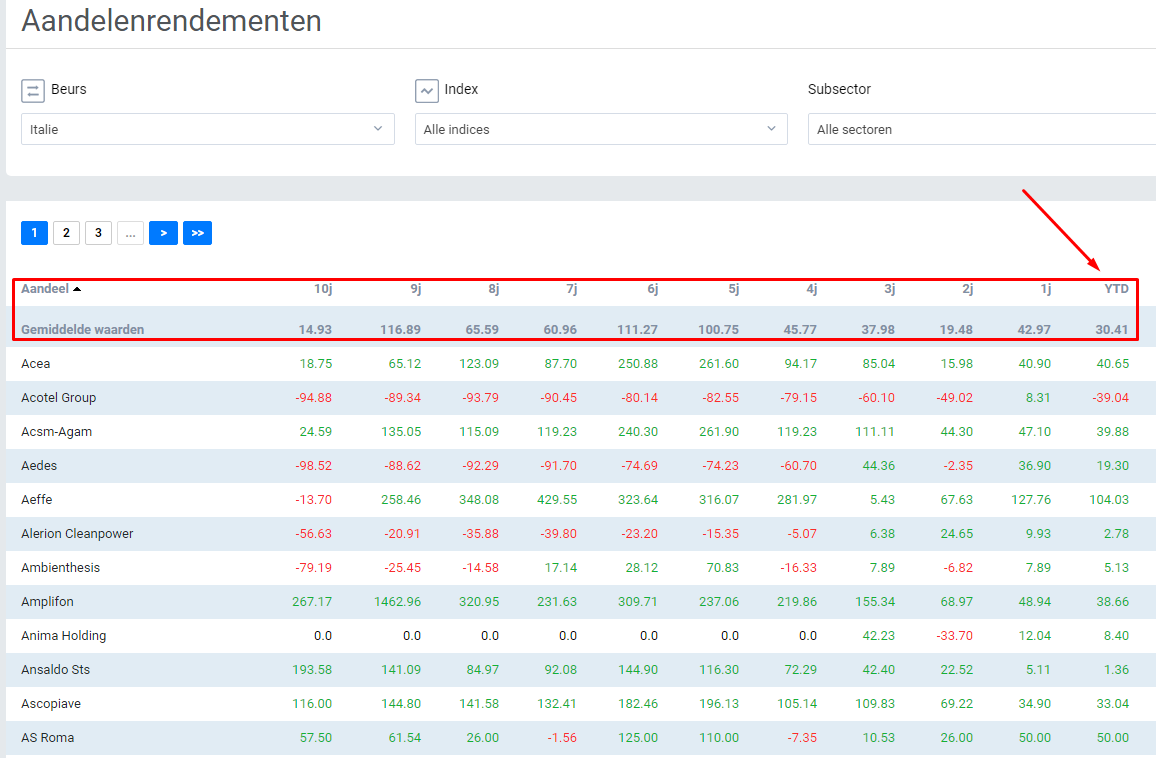Viewport: 1156px width, 758px height.
Task: Go to next page with > button
Action: point(164,233)
